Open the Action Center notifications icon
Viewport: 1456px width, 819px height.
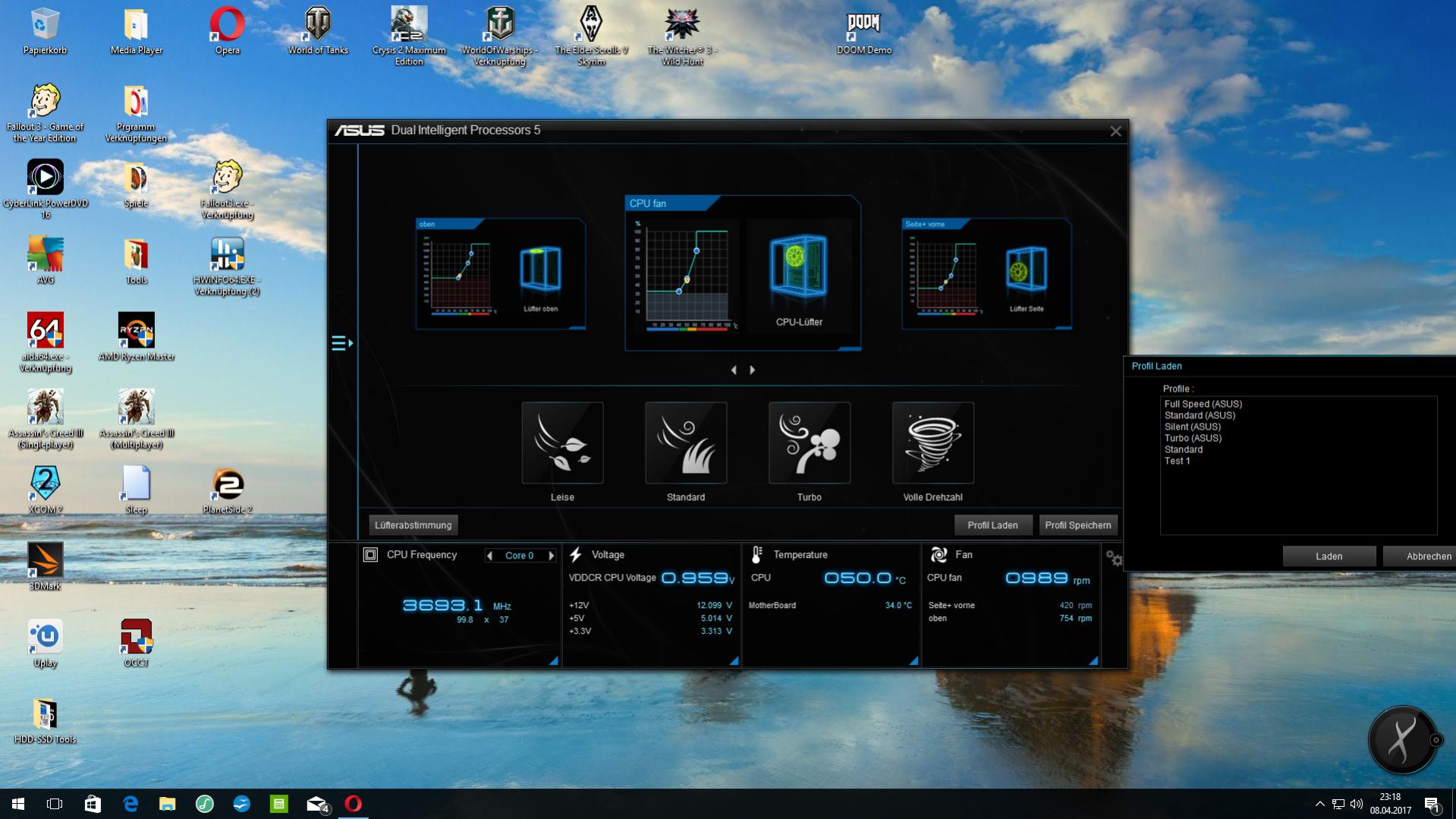pyautogui.click(x=1432, y=804)
